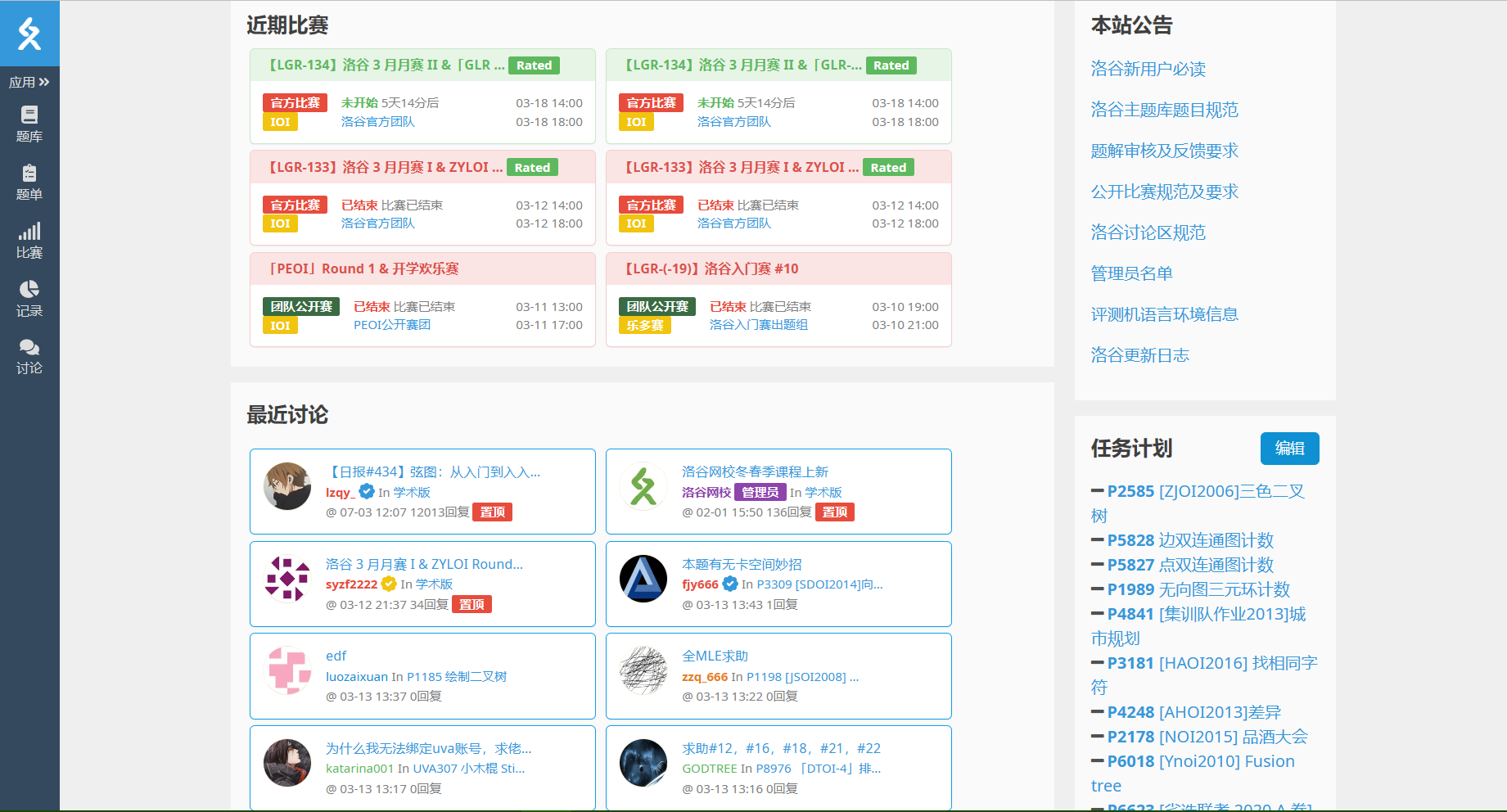Screen dimensions: 1507x812
Task: Open the 题库 problem library icon
Action: (29, 124)
